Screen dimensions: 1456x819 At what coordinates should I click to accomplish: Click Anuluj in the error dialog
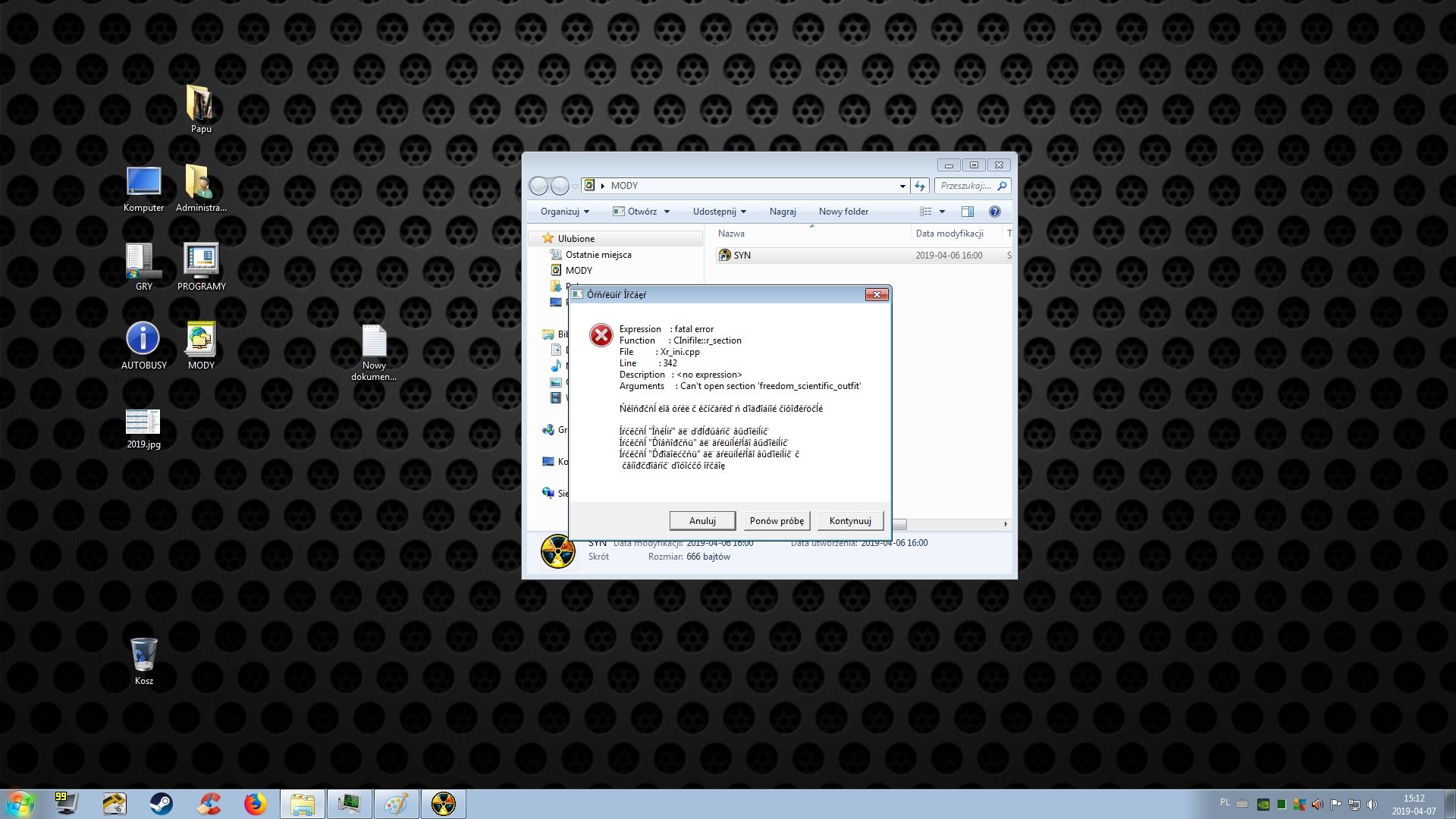(x=702, y=521)
